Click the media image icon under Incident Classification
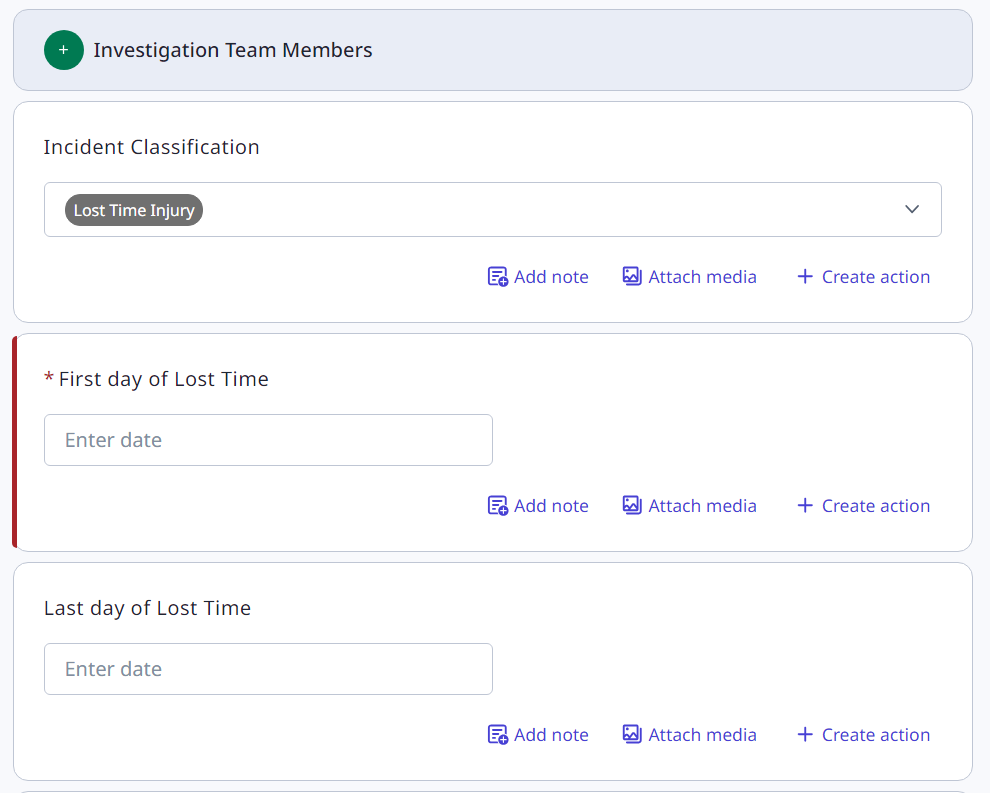990x793 pixels. coord(632,277)
